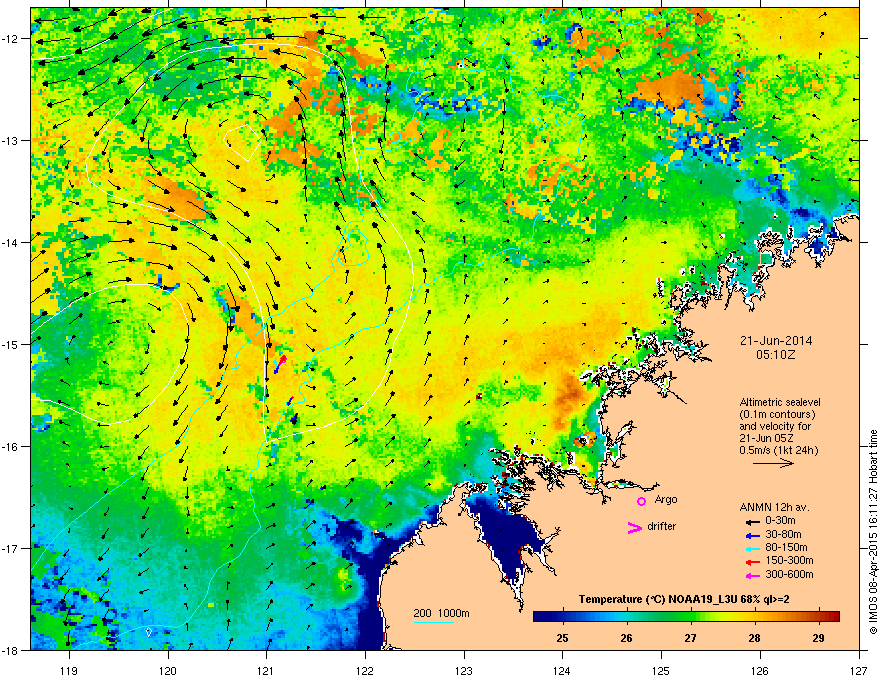This screenshot has width=880, height=680.
Task: Click the red current-meter arrow near 121E 15S
Action: [x=283, y=359]
